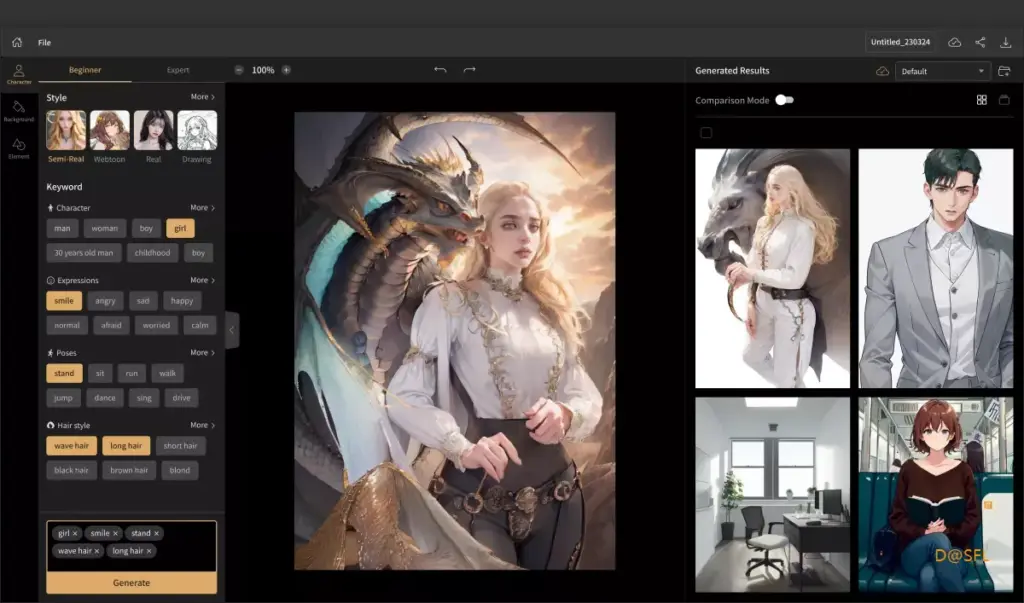This screenshot has width=1024, height=603.
Task: Open the Element sidebar panel
Action: tap(19, 148)
